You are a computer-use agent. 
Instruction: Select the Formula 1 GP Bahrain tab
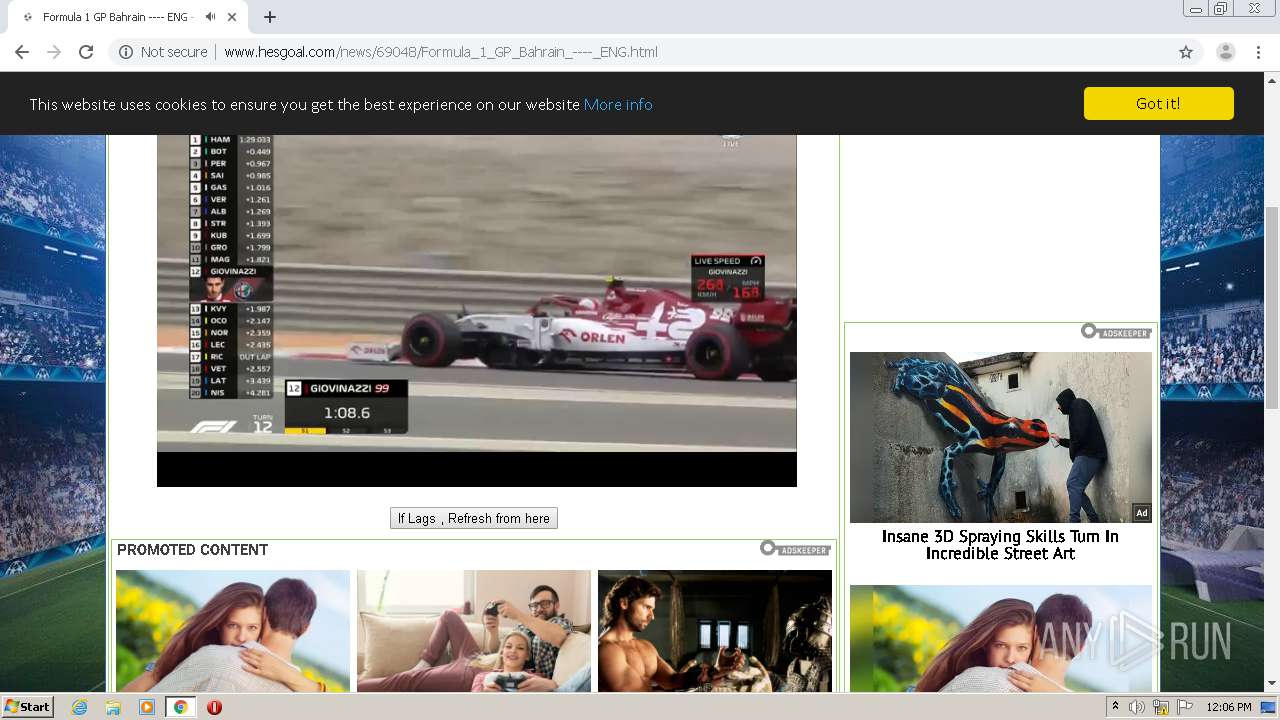[x=130, y=17]
